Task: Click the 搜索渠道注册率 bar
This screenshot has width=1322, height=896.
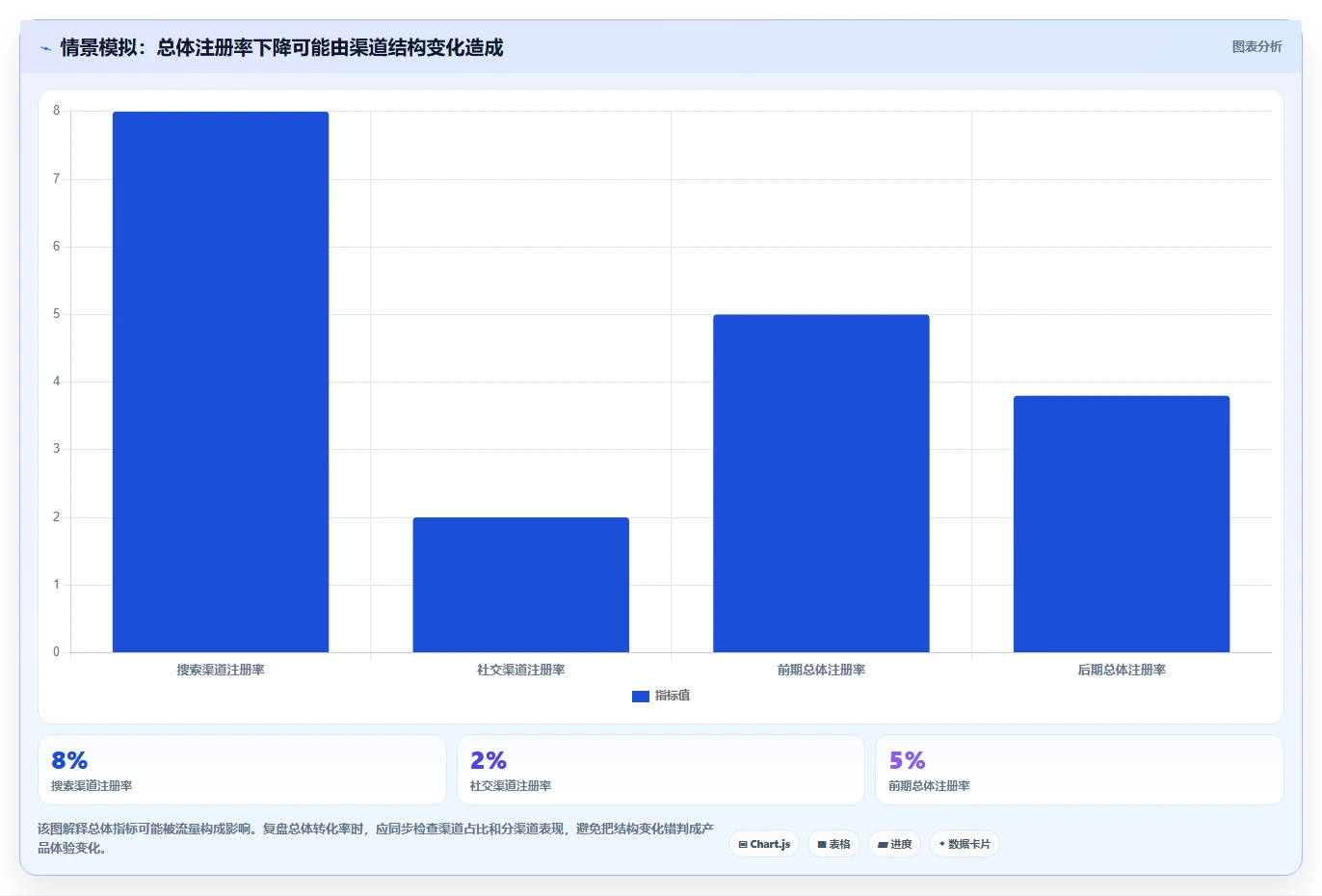Action: 221,382
